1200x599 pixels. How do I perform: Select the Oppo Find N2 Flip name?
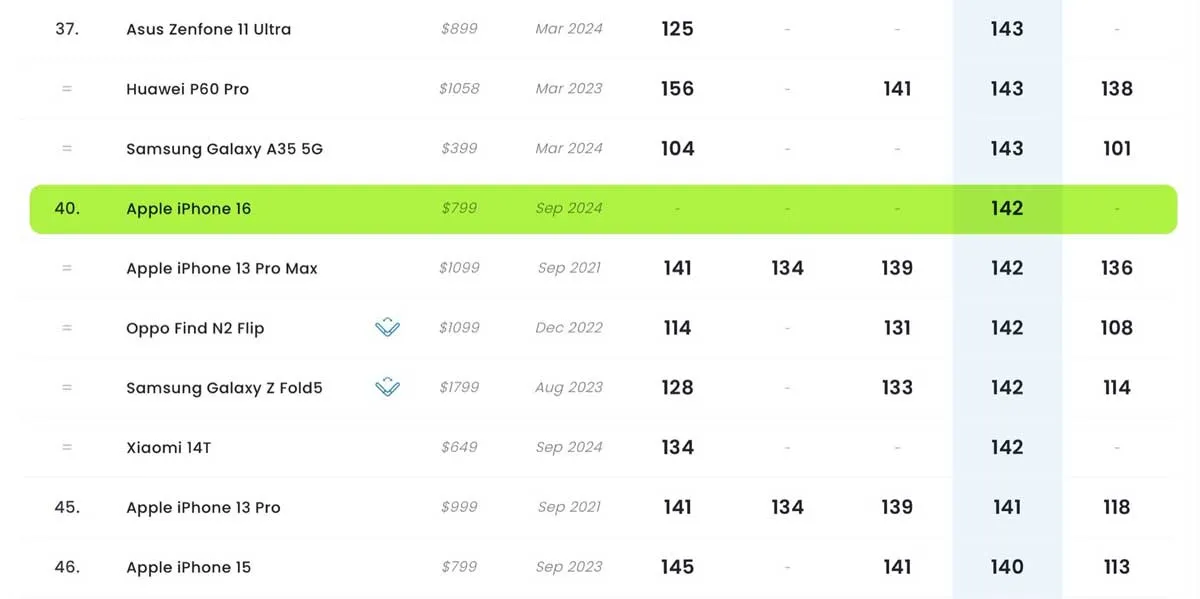tap(195, 328)
